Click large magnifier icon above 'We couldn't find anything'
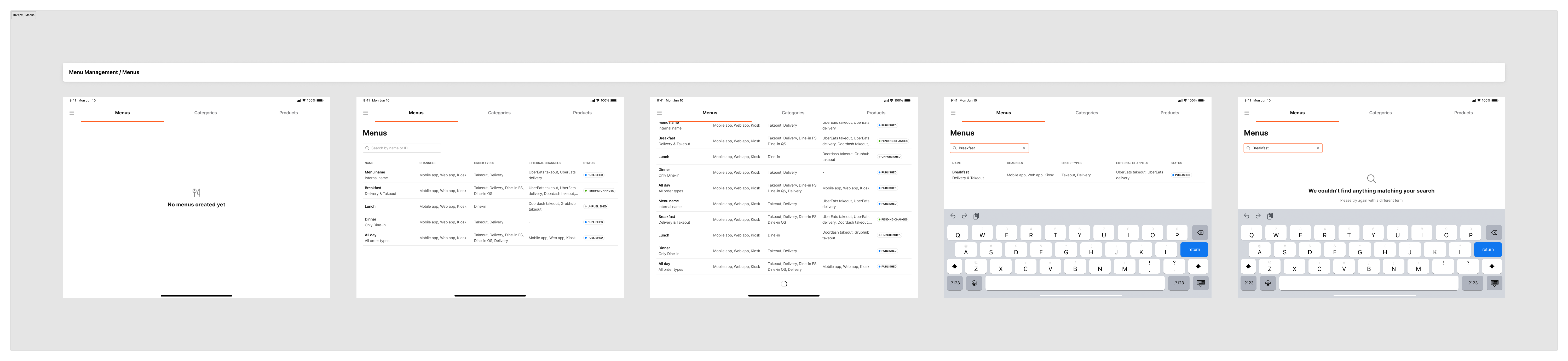1568x361 pixels. click(1371, 179)
